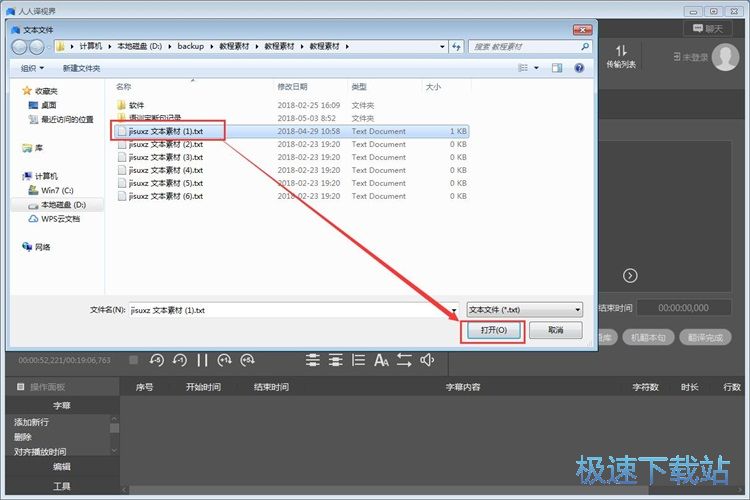Pause the video playback
The width and height of the screenshot is (750, 500).
[x=202, y=360]
